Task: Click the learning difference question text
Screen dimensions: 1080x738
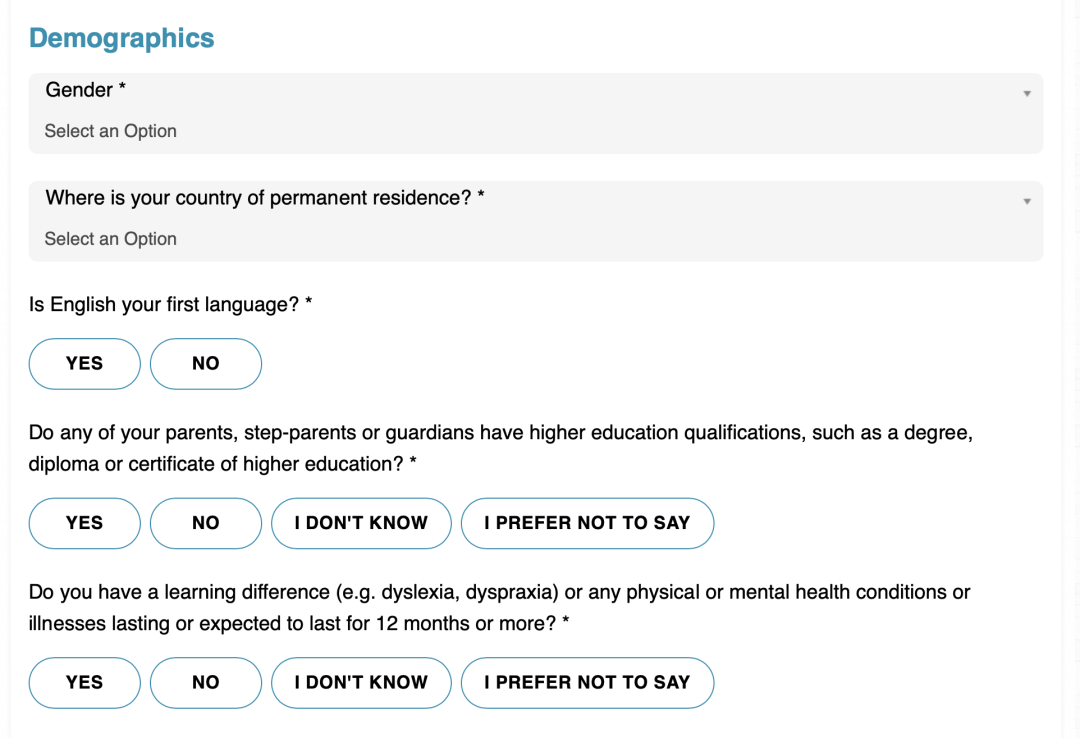Action: point(499,608)
